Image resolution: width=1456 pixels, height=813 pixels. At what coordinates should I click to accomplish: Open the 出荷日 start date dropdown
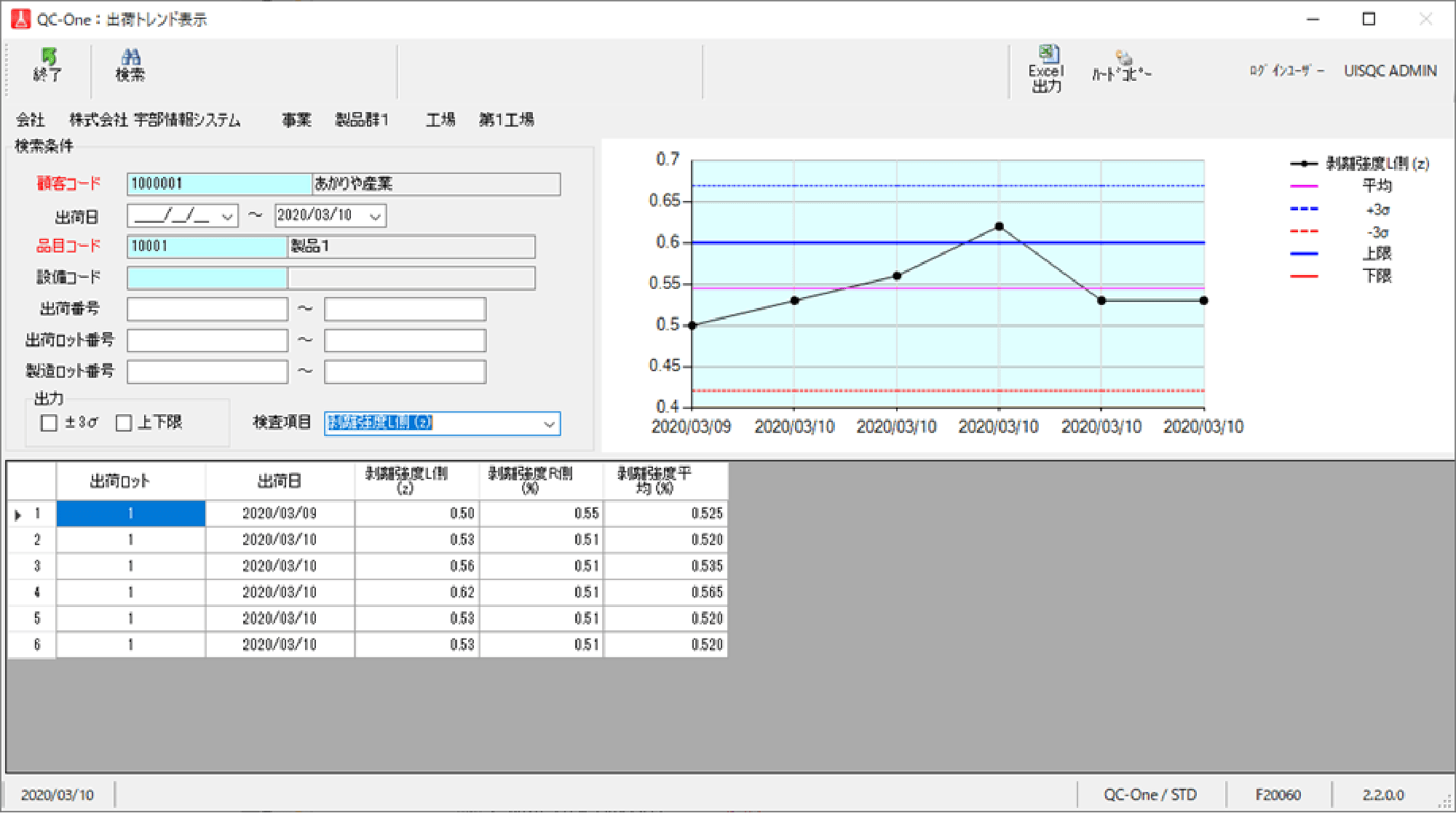(x=227, y=216)
